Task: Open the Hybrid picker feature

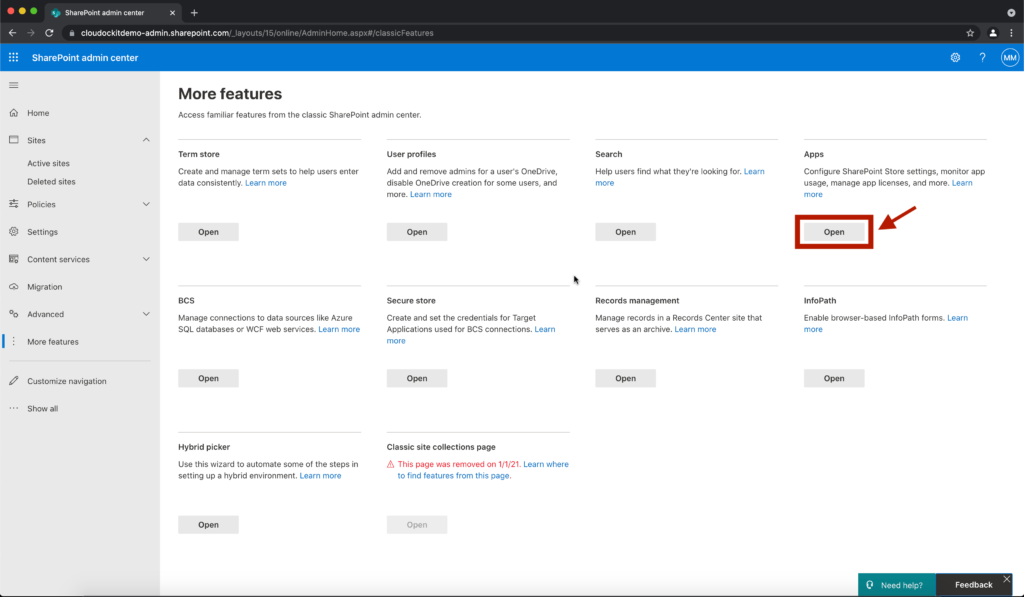Action: 208,524
